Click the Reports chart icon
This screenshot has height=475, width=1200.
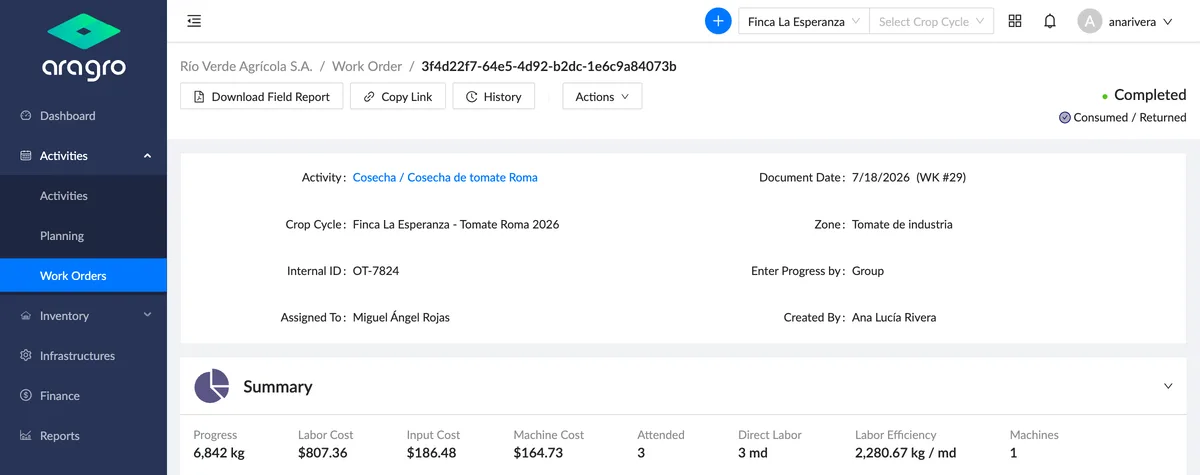coord(26,436)
